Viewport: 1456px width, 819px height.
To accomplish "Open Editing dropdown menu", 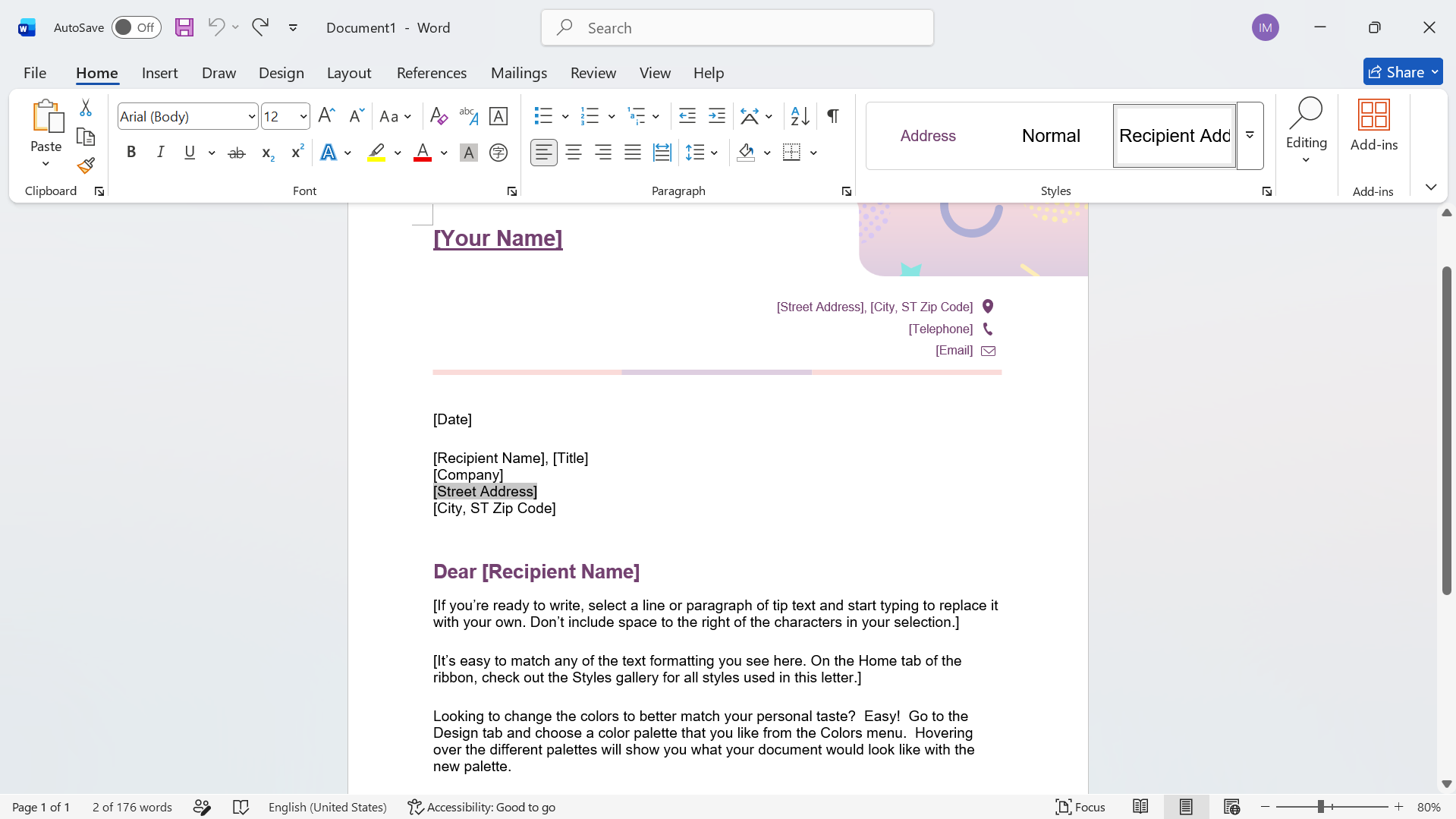I will (1307, 131).
